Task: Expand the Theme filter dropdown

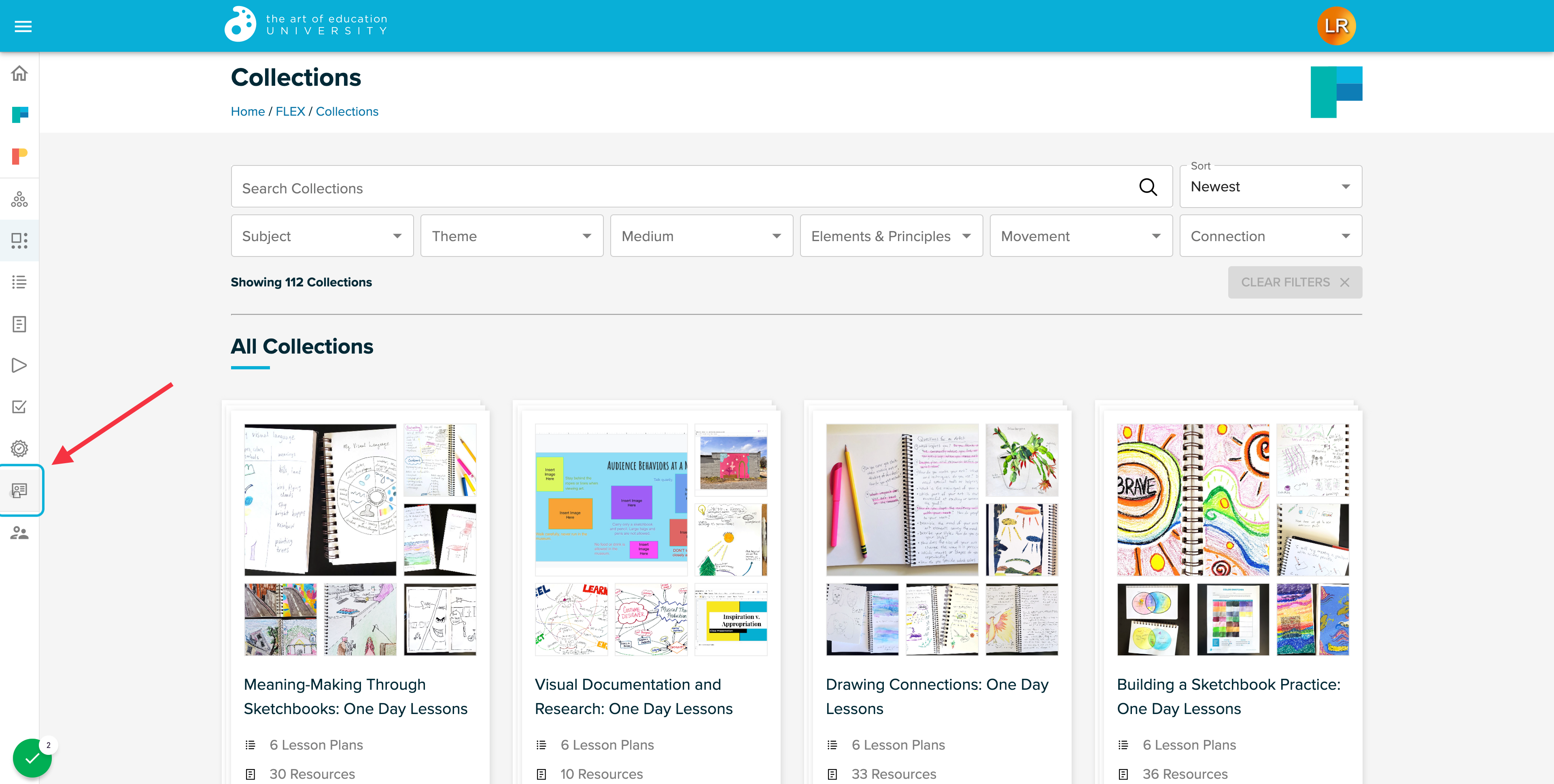Action: tap(512, 236)
